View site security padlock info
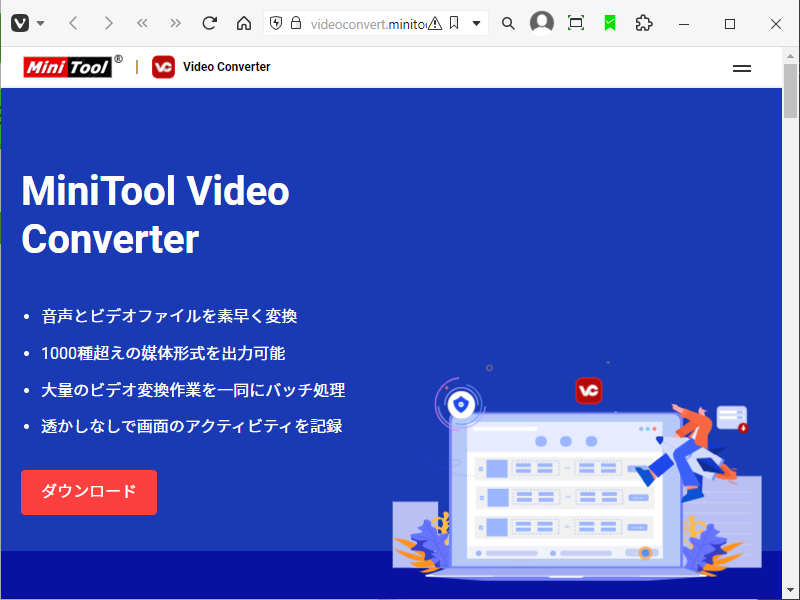The height and width of the screenshot is (600, 800). (x=296, y=23)
